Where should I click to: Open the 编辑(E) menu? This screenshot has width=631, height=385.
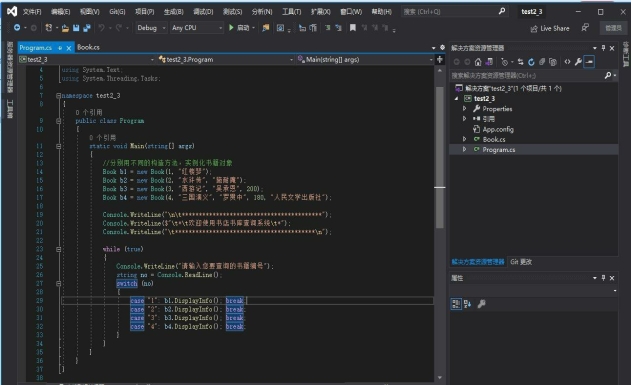pos(60,12)
